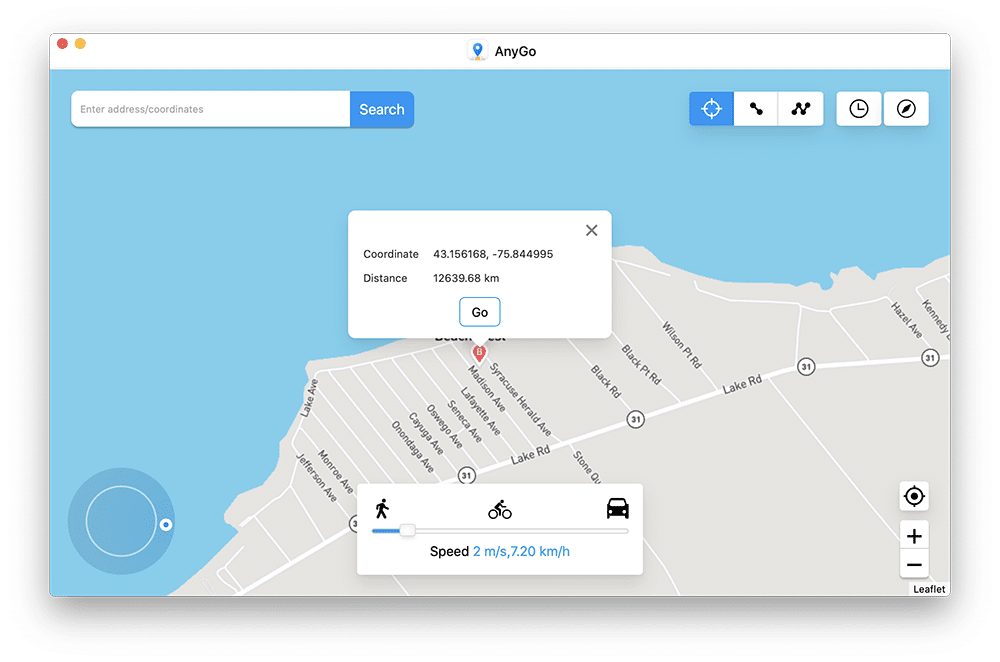
Task: Click the AnyGo app icon in title bar
Action: 477,50
